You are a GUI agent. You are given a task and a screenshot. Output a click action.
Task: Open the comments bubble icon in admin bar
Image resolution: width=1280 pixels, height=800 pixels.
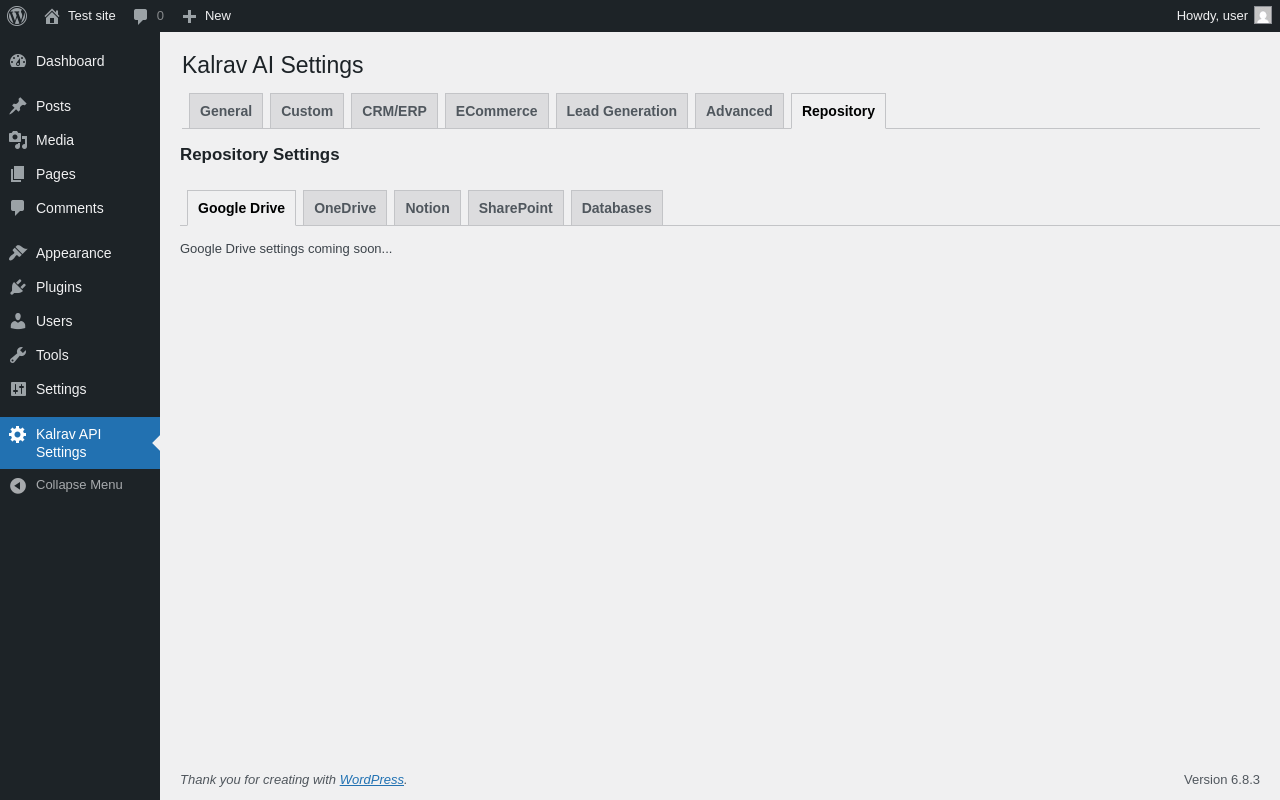coord(141,16)
